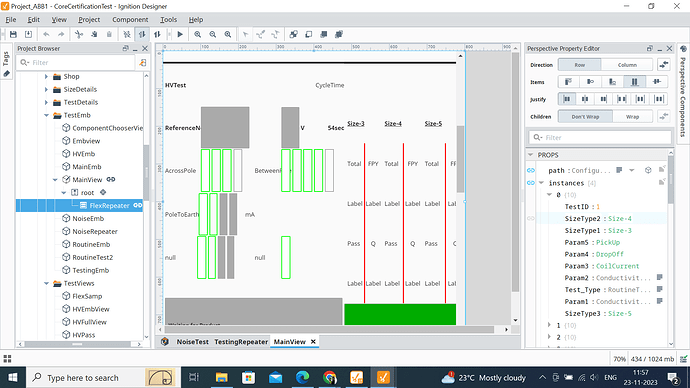Expand the Shop folder
This screenshot has height=388, width=690.
point(46,77)
